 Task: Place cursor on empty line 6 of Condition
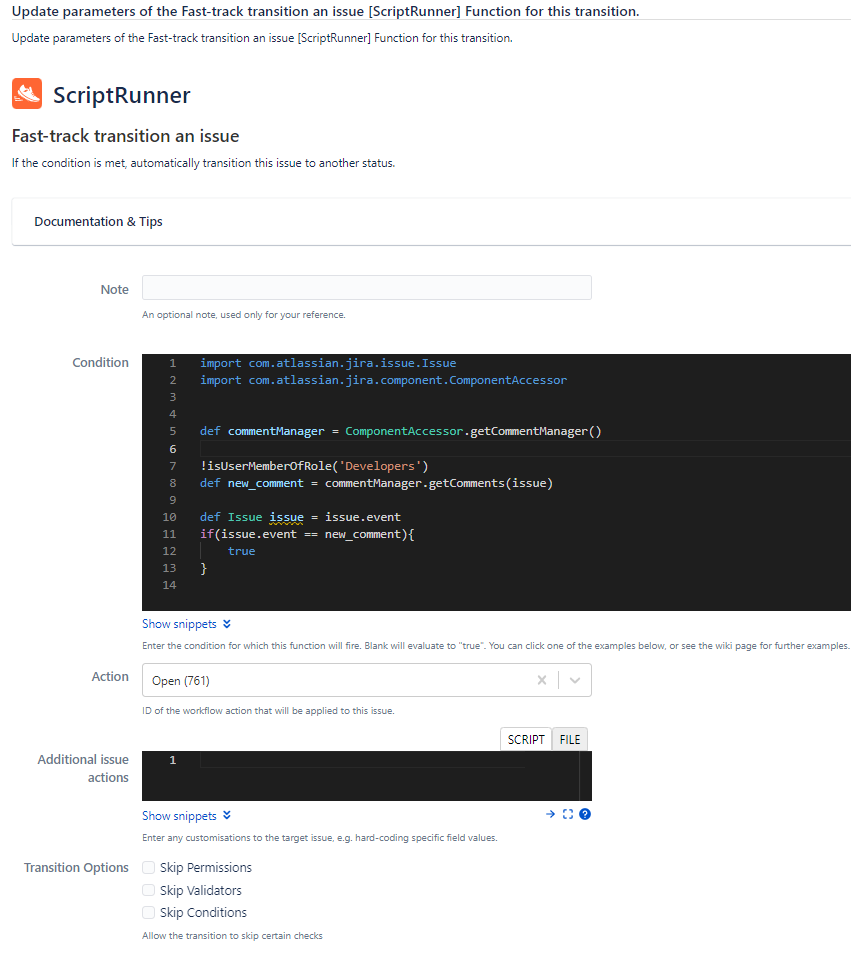525,449
